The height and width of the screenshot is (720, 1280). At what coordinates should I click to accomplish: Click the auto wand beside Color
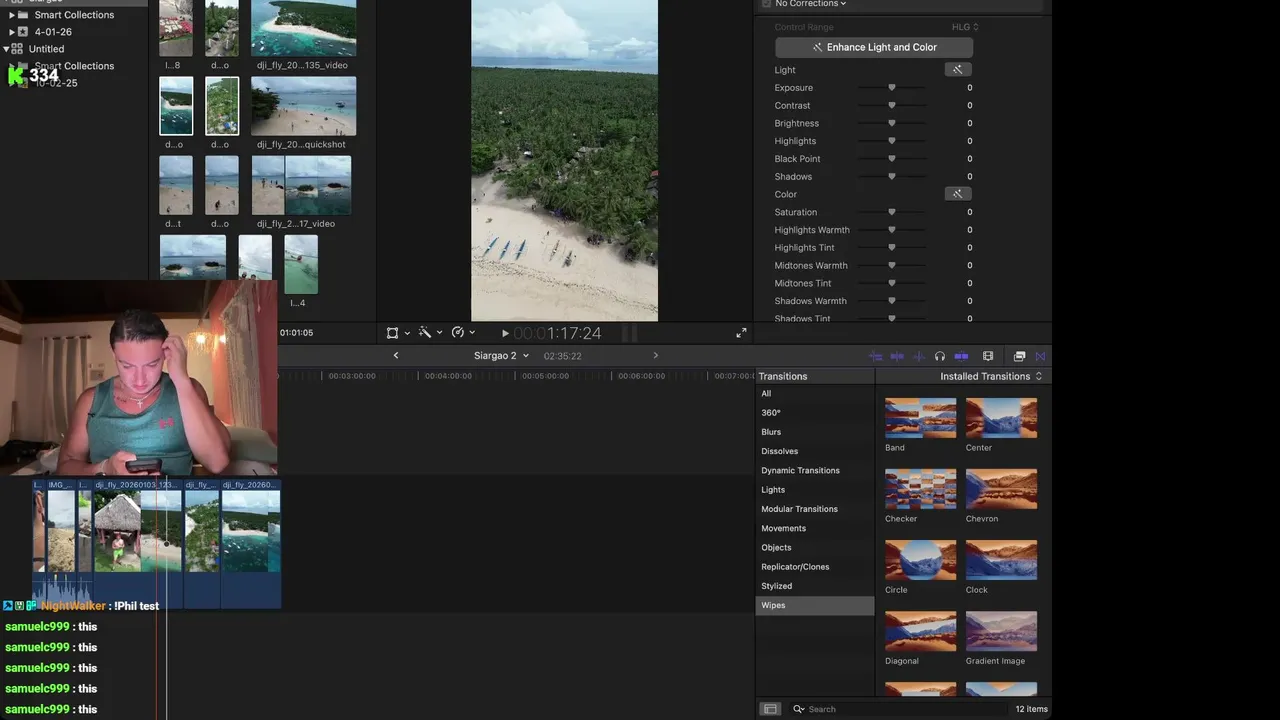click(x=957, y=194)
